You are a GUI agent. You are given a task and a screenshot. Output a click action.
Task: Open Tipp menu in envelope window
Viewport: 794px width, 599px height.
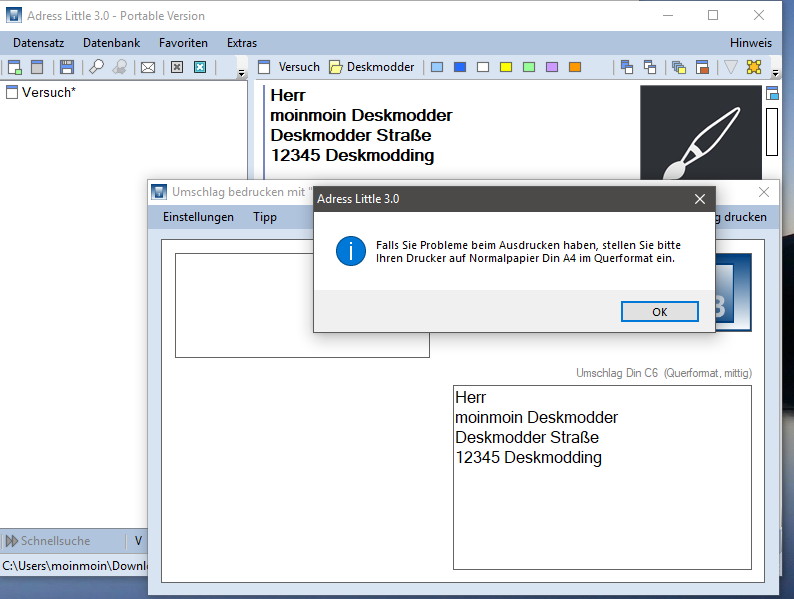[265, 217]
